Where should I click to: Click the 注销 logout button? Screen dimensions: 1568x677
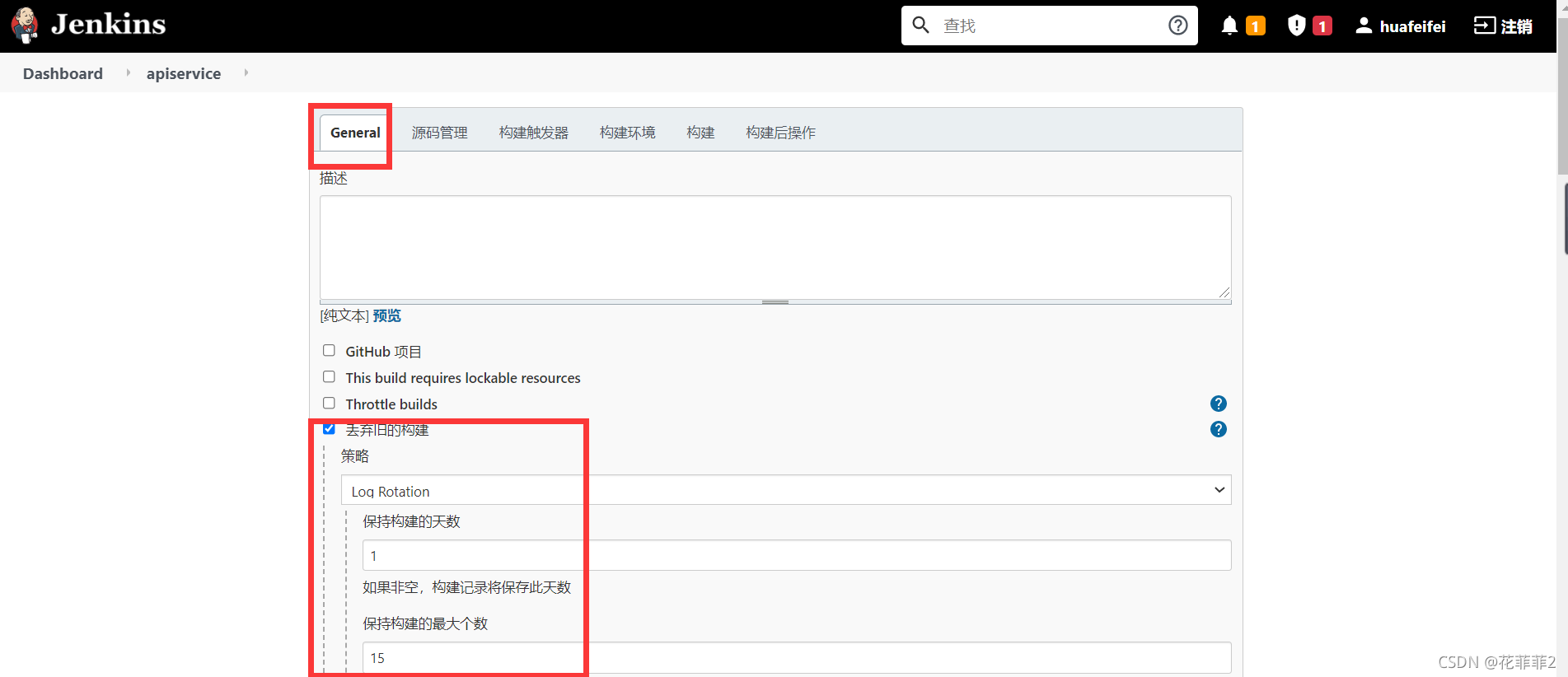pyautogui.click(x=1503, y=26)
